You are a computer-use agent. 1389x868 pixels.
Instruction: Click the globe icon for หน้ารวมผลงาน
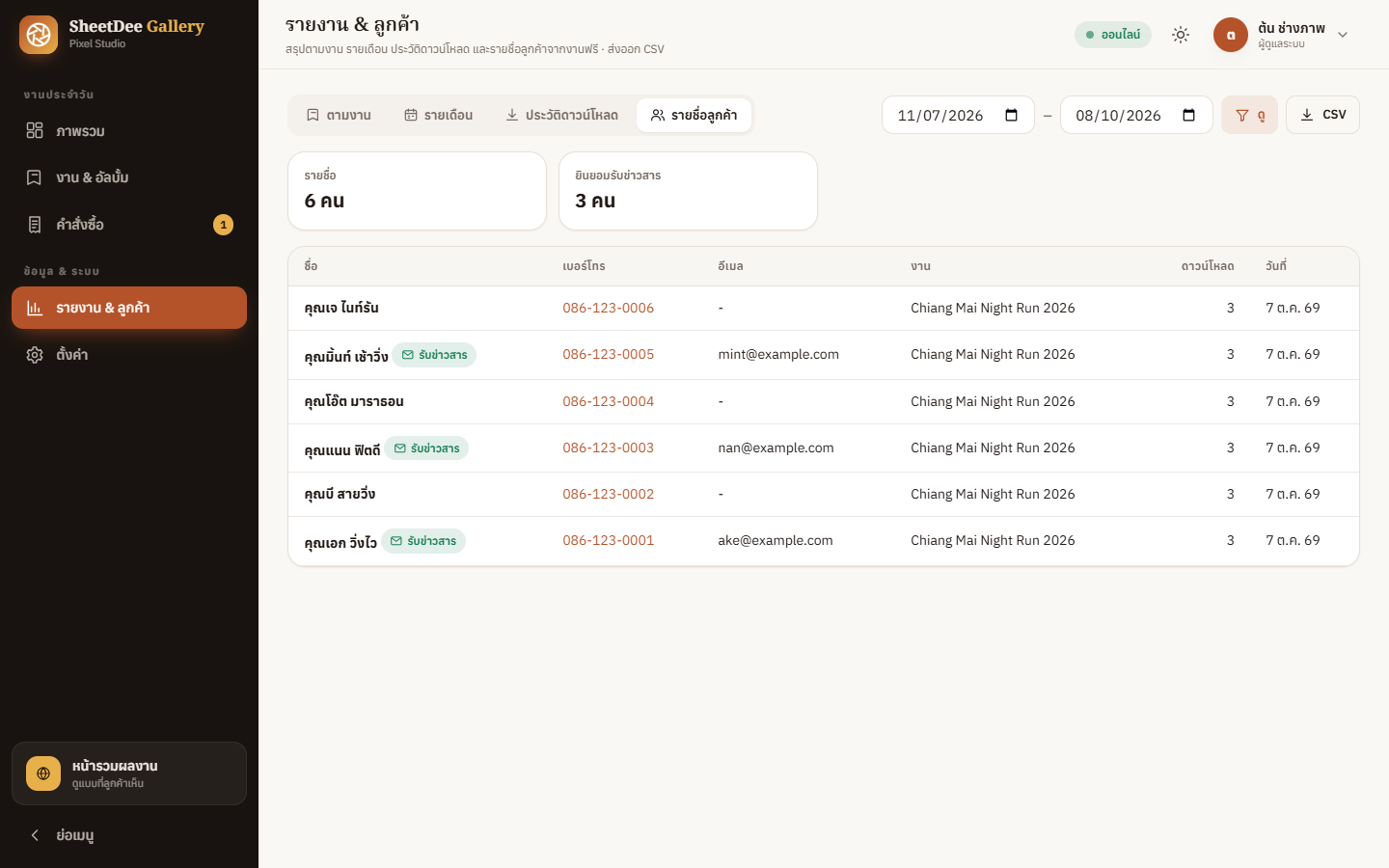click(x=43, y=773)
